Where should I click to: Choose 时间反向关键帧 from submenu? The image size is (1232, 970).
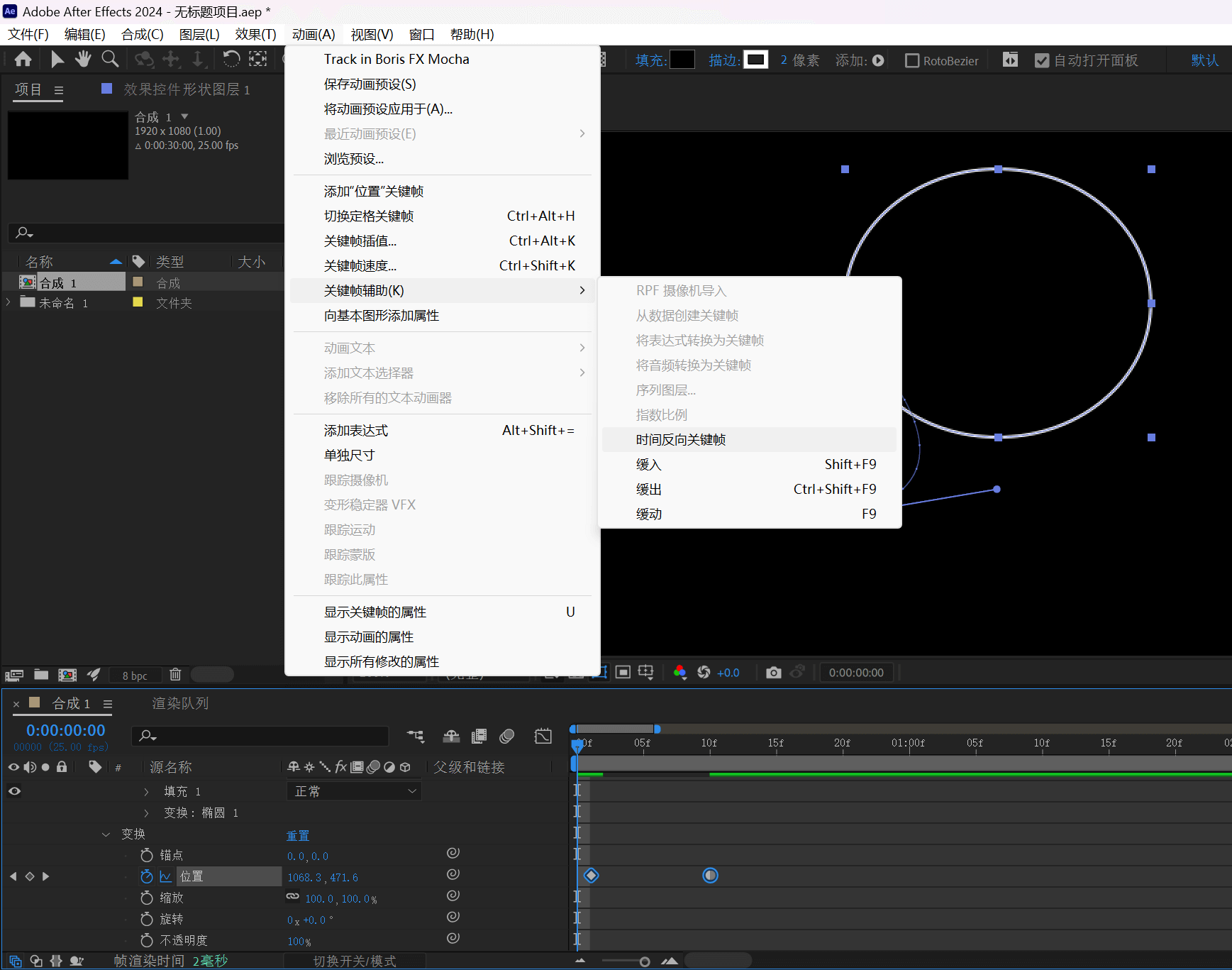point(749,440)
